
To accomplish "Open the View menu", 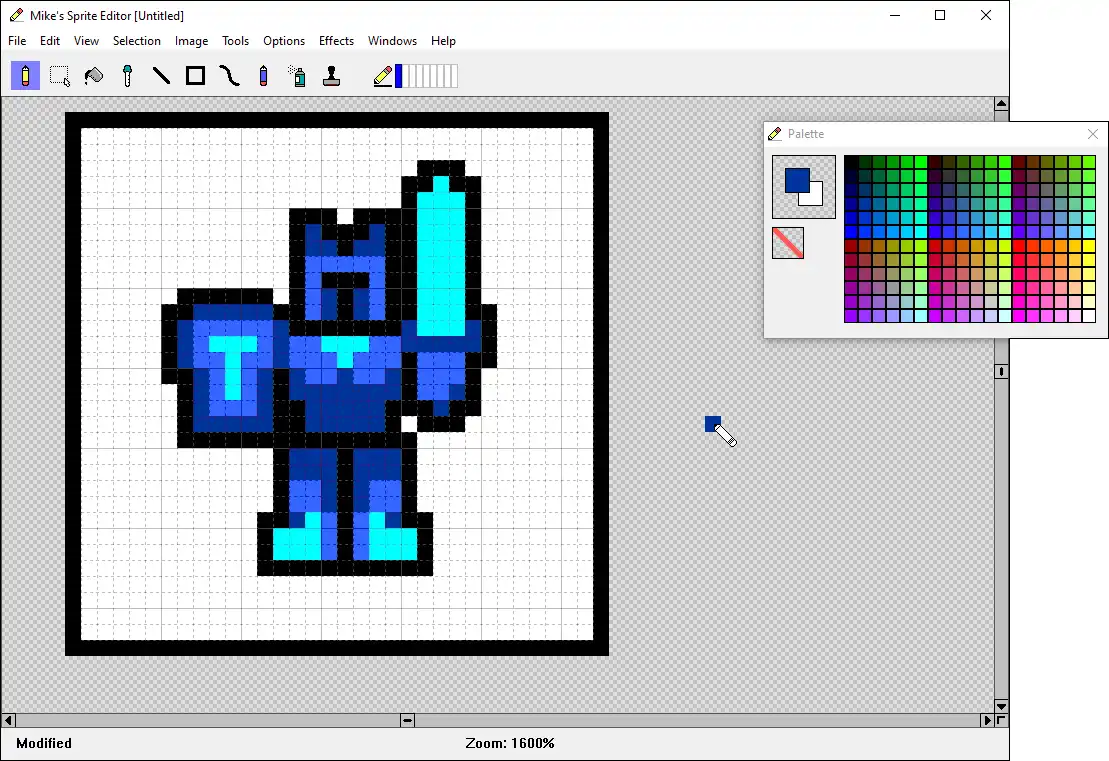I will 86,41.
